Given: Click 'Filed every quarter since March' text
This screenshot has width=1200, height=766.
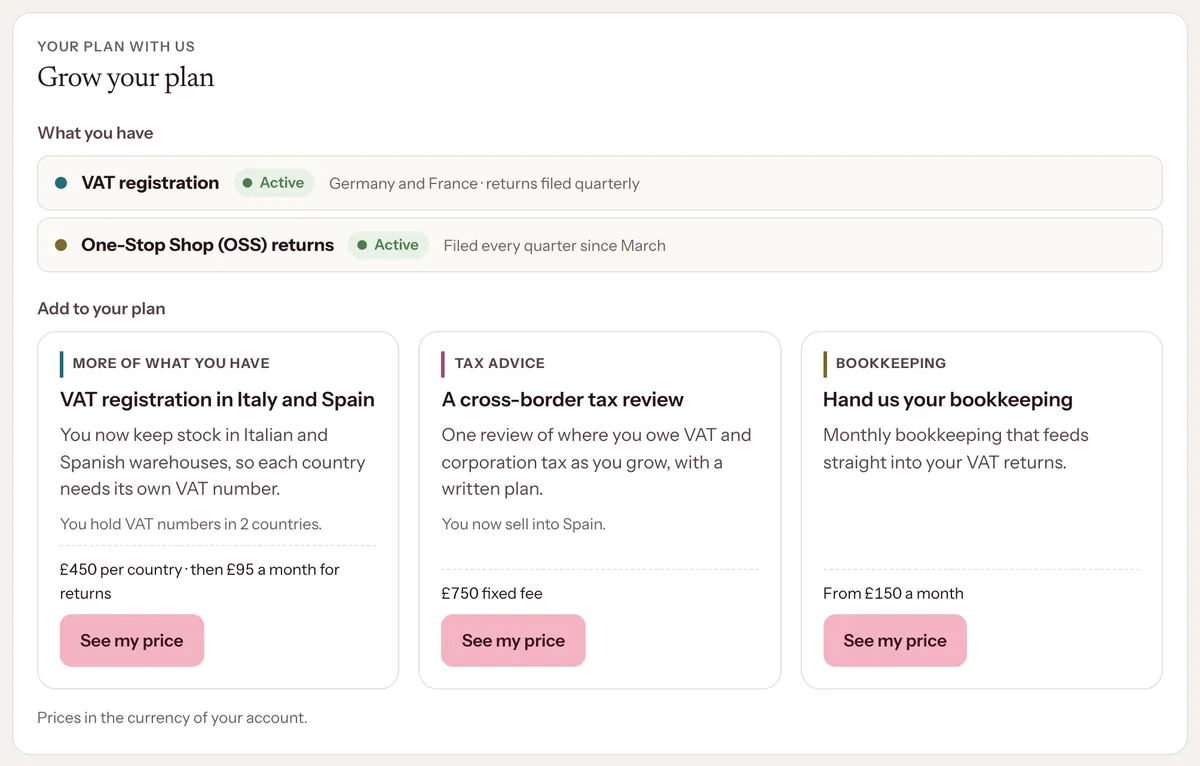Looking at the screenshot, I should (555, 246).
